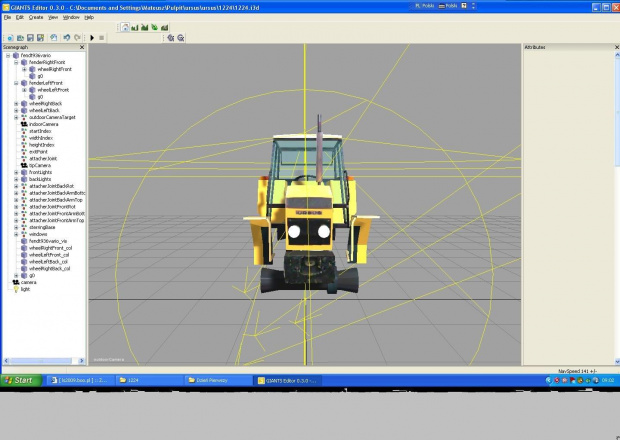Click the Save file toolbar icon

(30, 37)
